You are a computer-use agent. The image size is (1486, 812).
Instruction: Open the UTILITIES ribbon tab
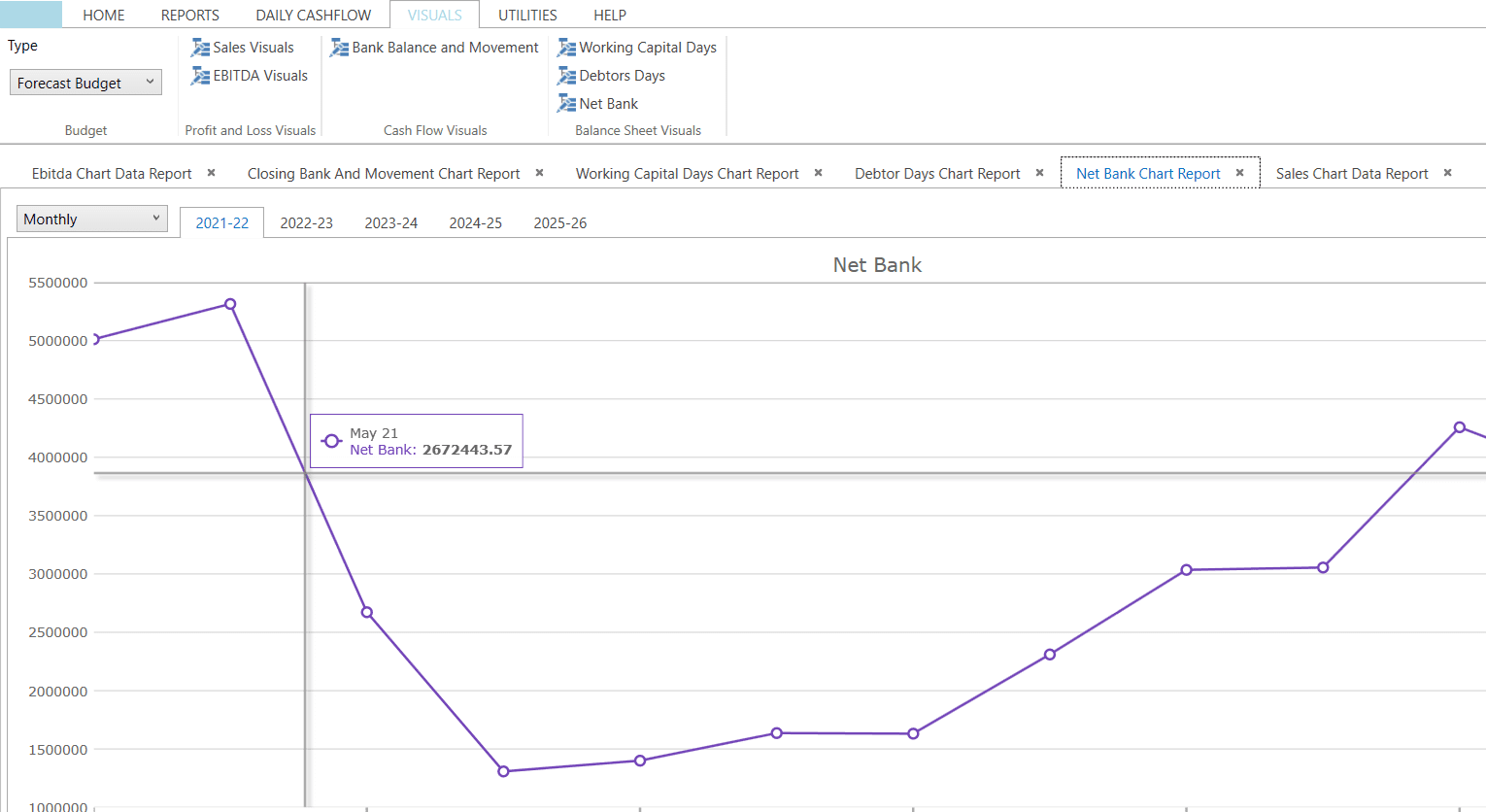click(x=527, y=16)
